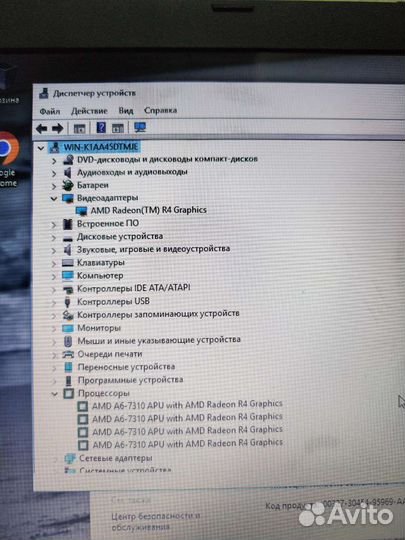The height and width of the screenshot is (540, 405).
Task: Expand the Встроенное ПО category
Action: [54, 225]
